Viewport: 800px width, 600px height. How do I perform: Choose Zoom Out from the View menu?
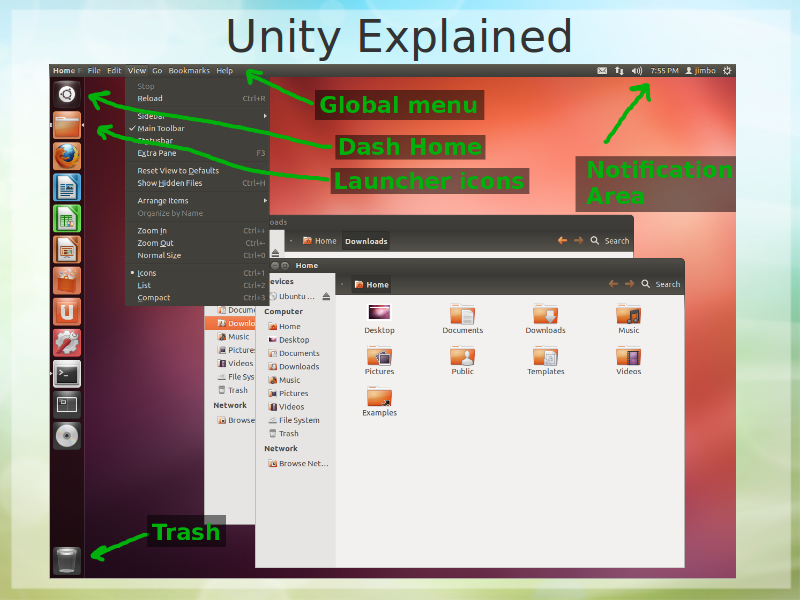click(x=197, y=243)
